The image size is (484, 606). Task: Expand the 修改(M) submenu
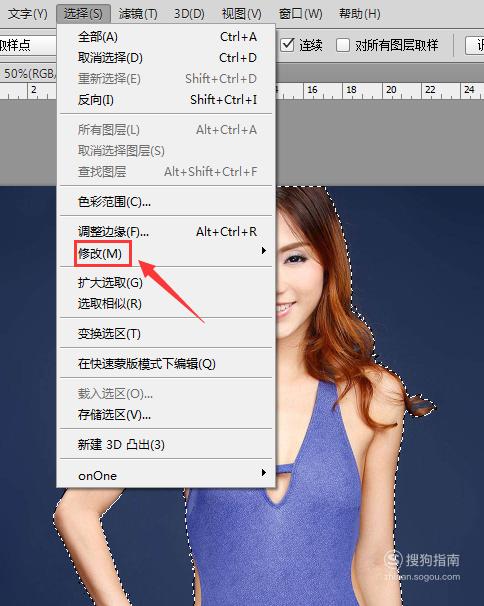pos(166,253)
